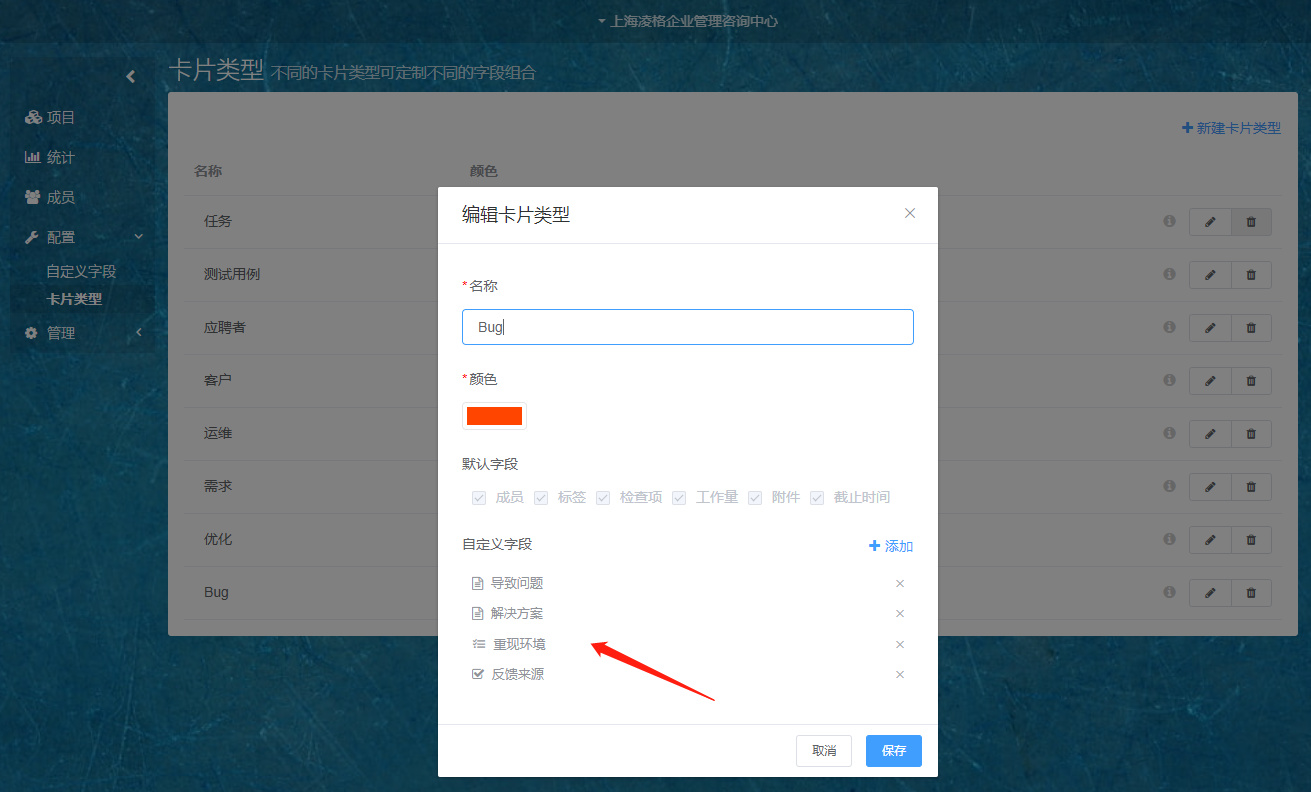This screenshot has height=792, width=1311.
Task: Click the trash icon for Bug row
Action: (x=1251, y=593)
